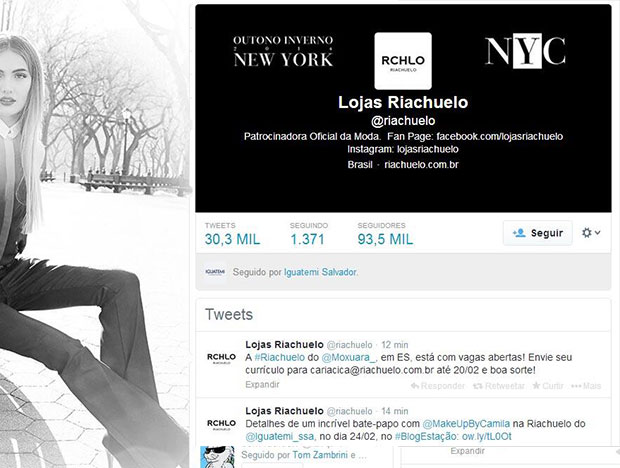Viewport: 620px width, 468px height.
Task: Open the ow.ly/tL0Ot short link
Action: [x=487, y=436]
